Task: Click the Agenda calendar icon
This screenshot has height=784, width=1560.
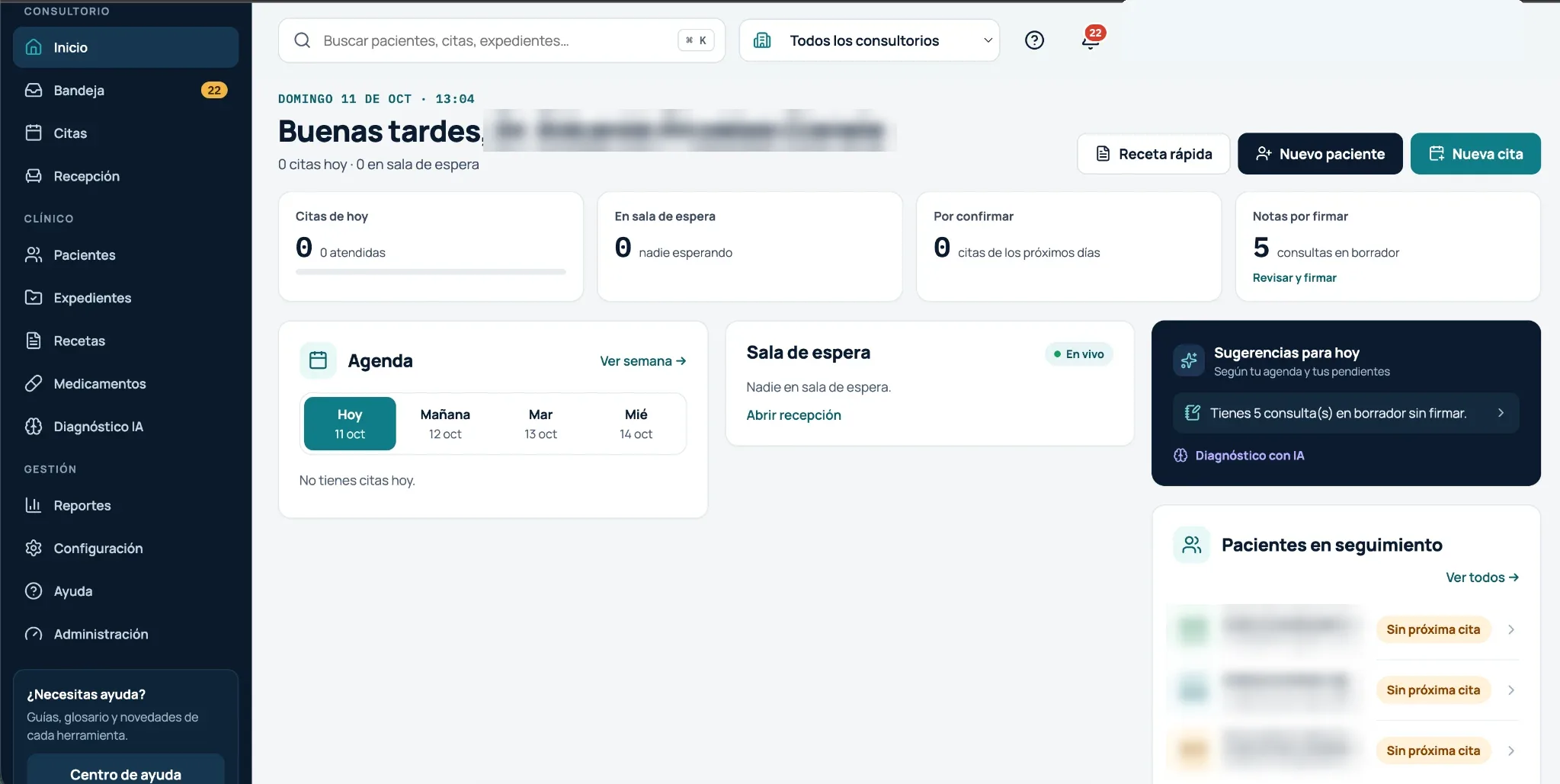Action: [x=318, y=360]
